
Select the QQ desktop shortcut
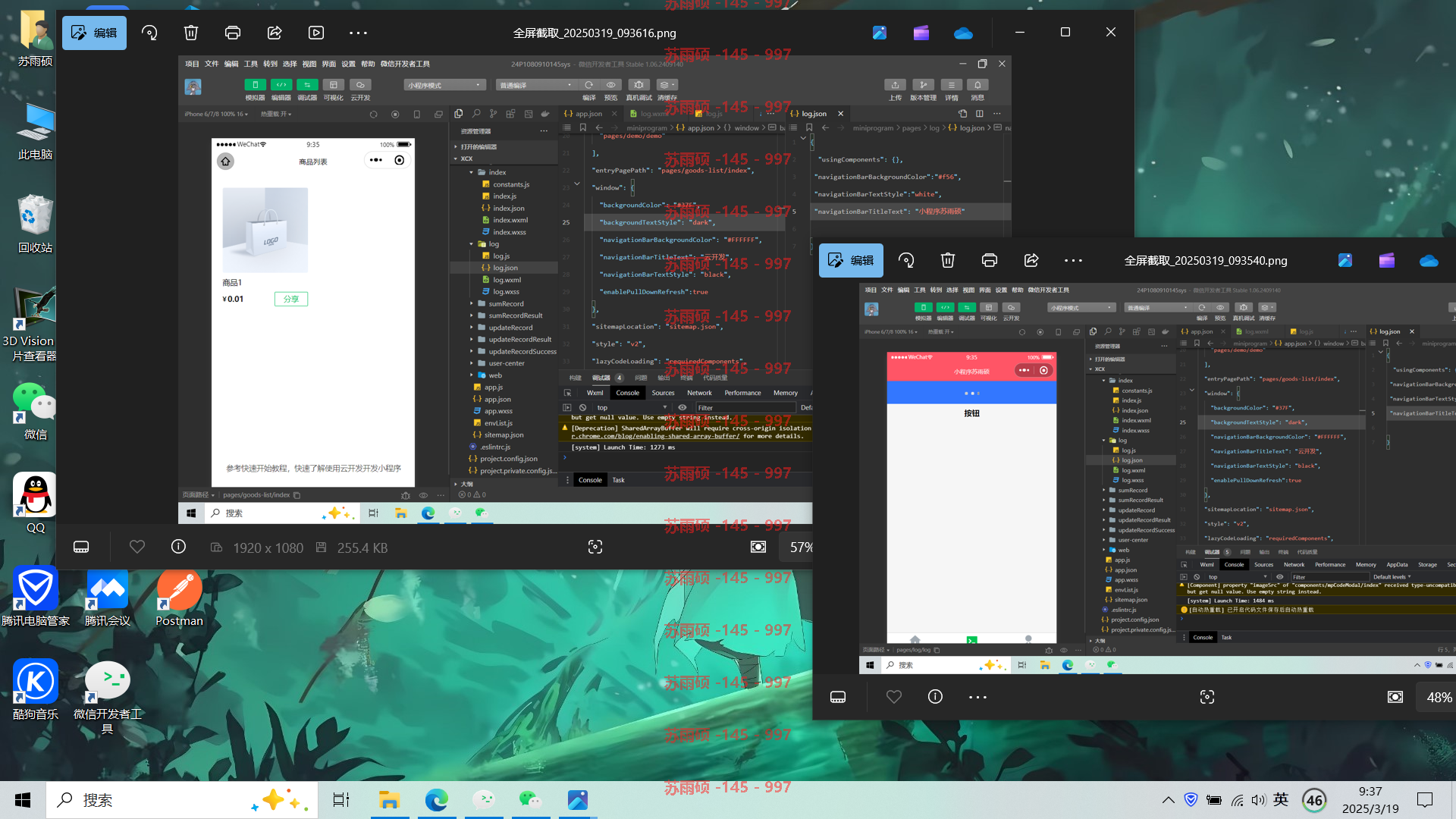click(35, 504)
